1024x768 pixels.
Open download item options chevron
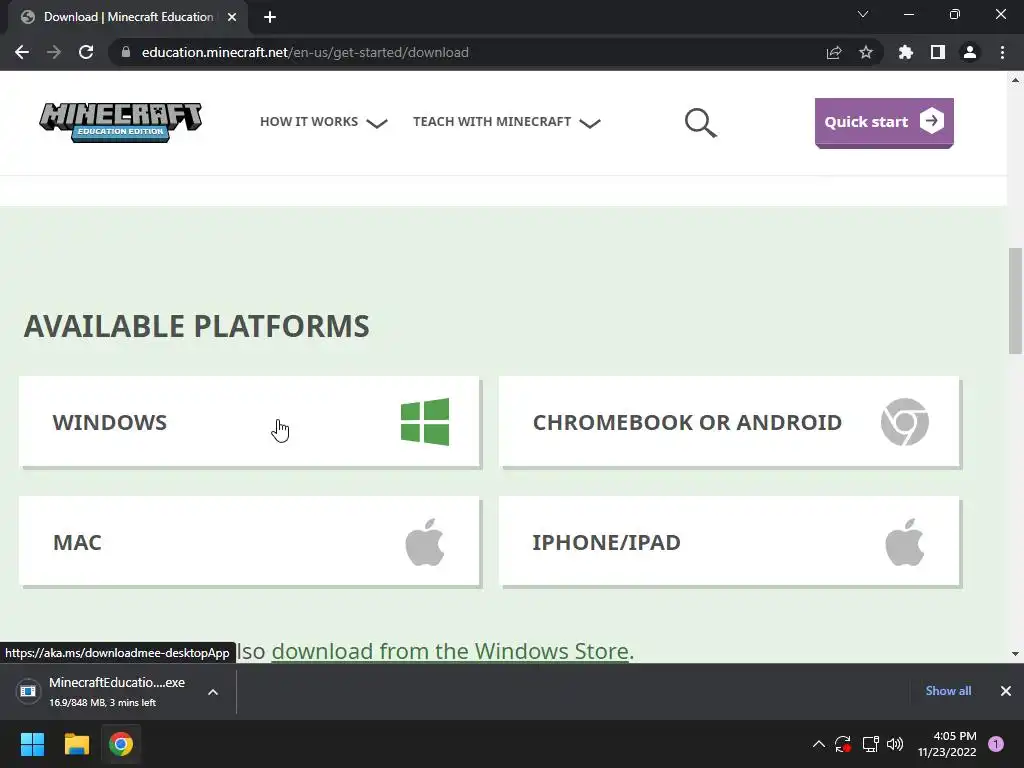click(x=213, y=692)
